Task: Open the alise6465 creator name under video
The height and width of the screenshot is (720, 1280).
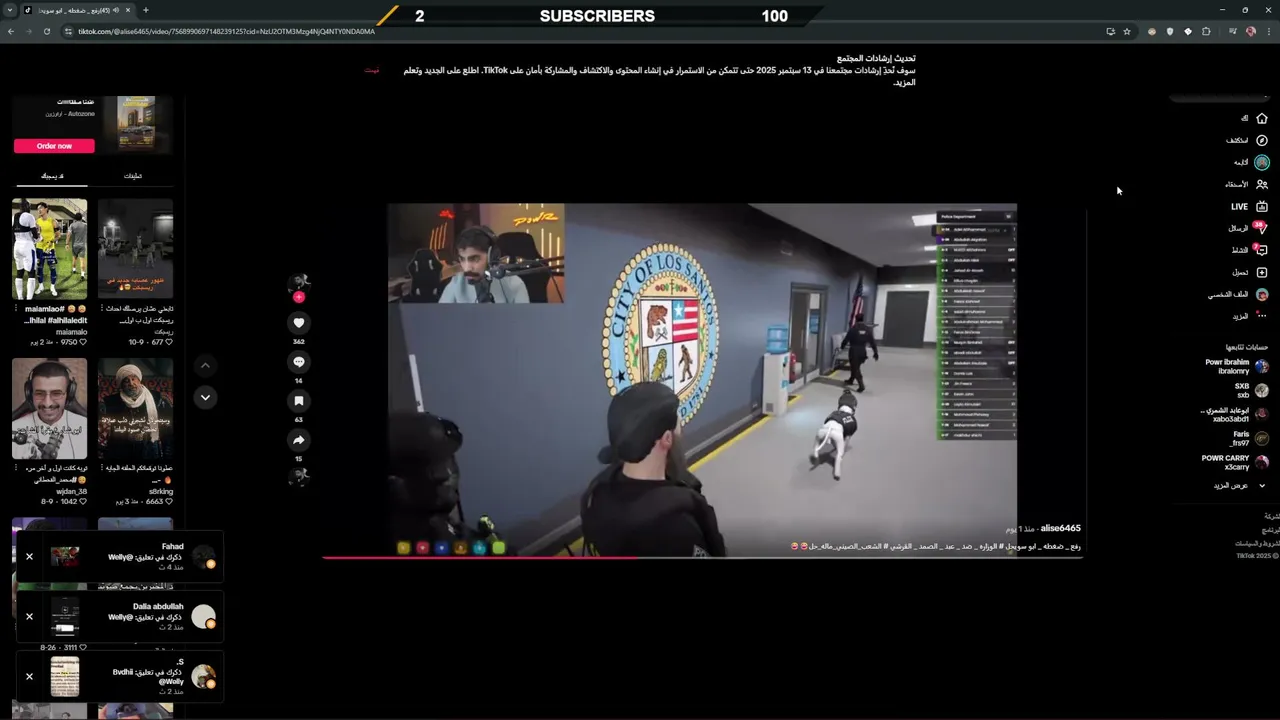Action: 1061,528
